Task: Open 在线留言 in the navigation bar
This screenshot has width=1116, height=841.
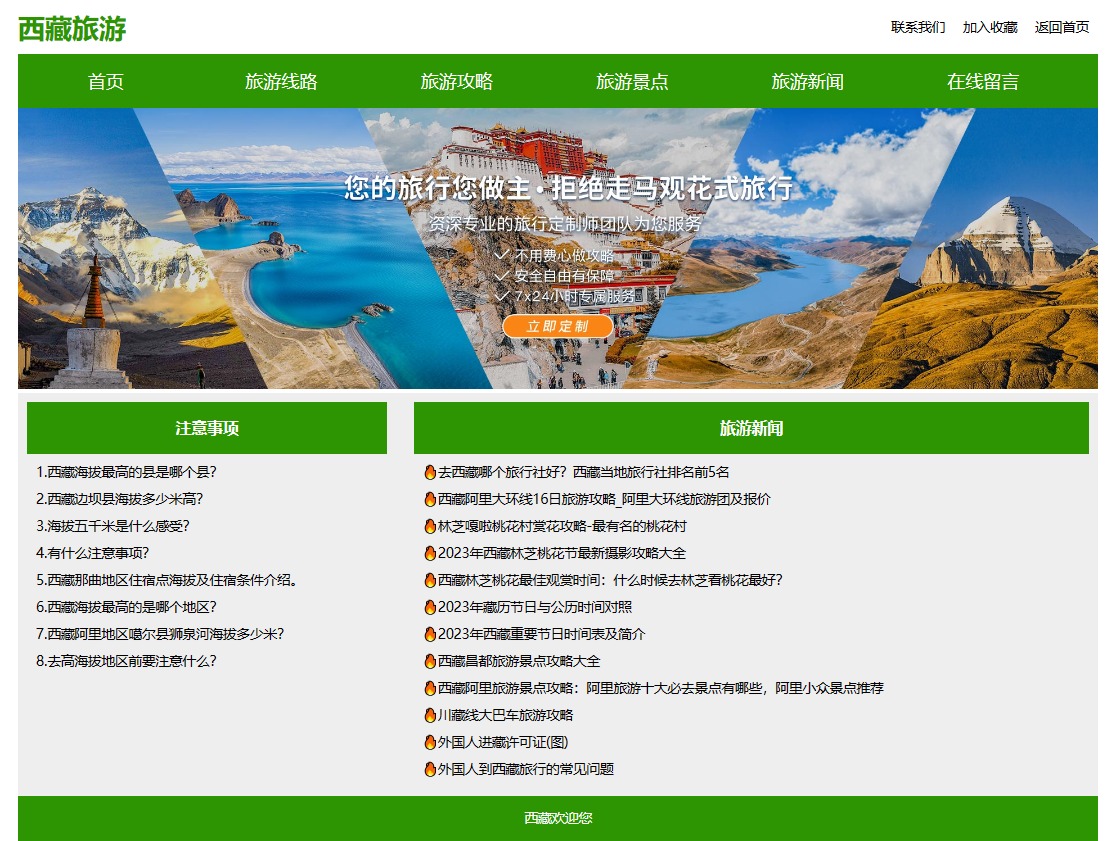Action: [x=983, y=82]
